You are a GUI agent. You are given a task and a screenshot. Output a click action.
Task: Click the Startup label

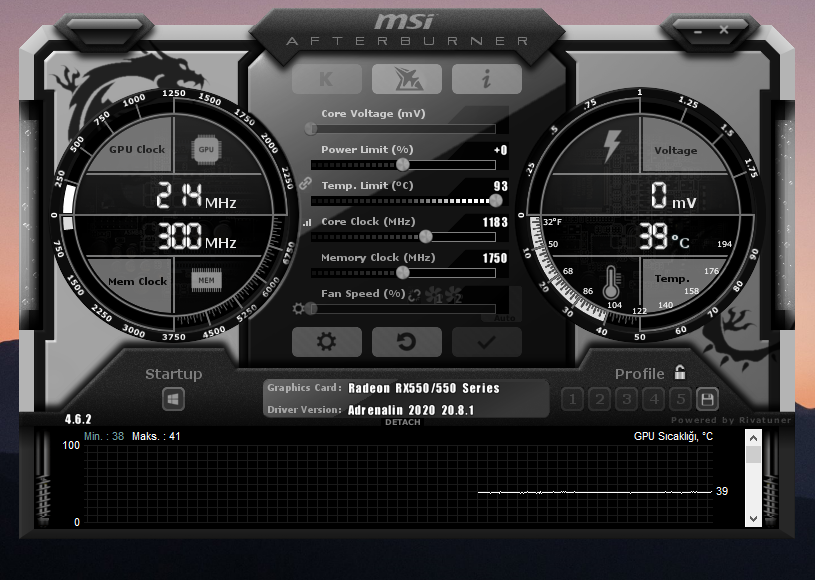pyautogui.click(x=174, y=374)
